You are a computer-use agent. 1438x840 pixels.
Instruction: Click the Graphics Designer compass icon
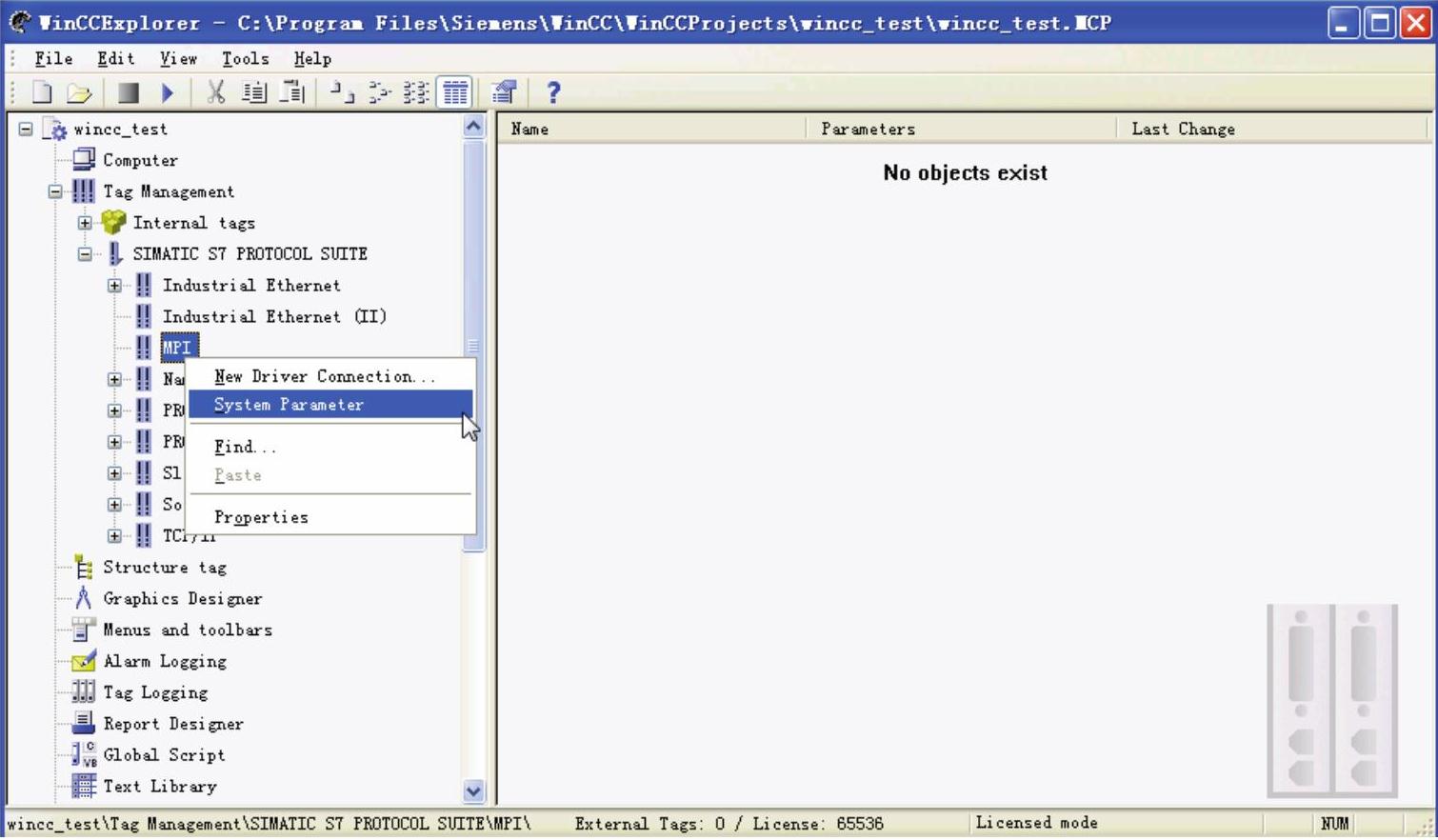tap(84, 598)
